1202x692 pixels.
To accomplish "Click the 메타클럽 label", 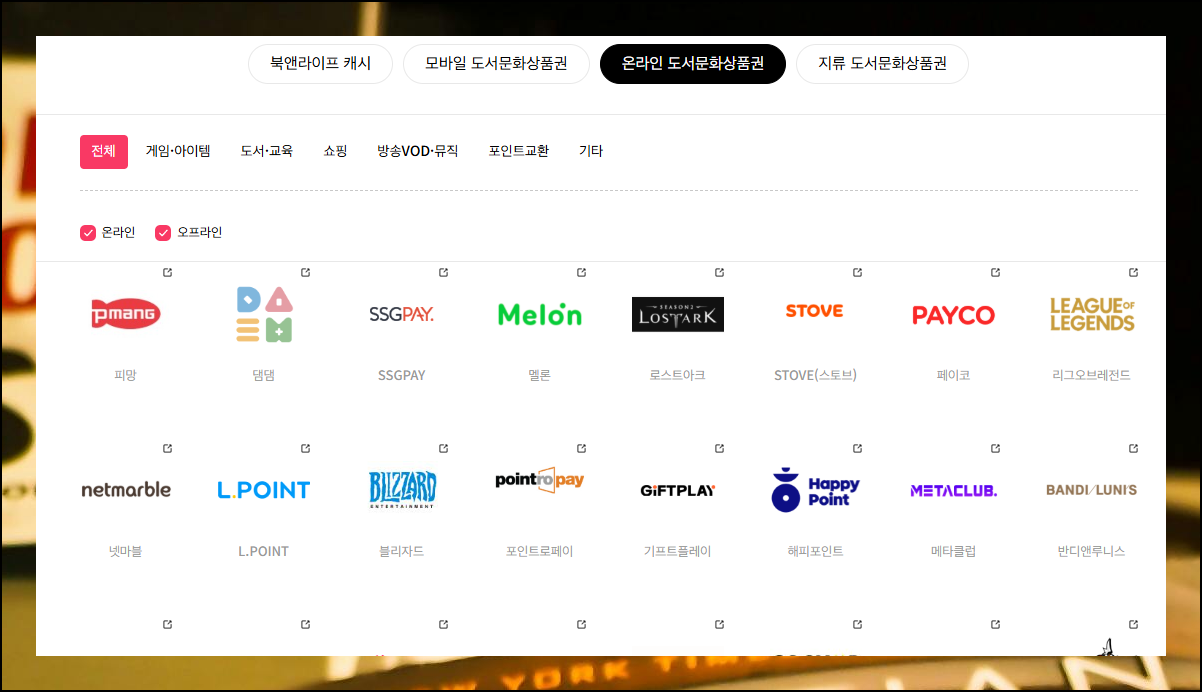I will click(954, 551).
